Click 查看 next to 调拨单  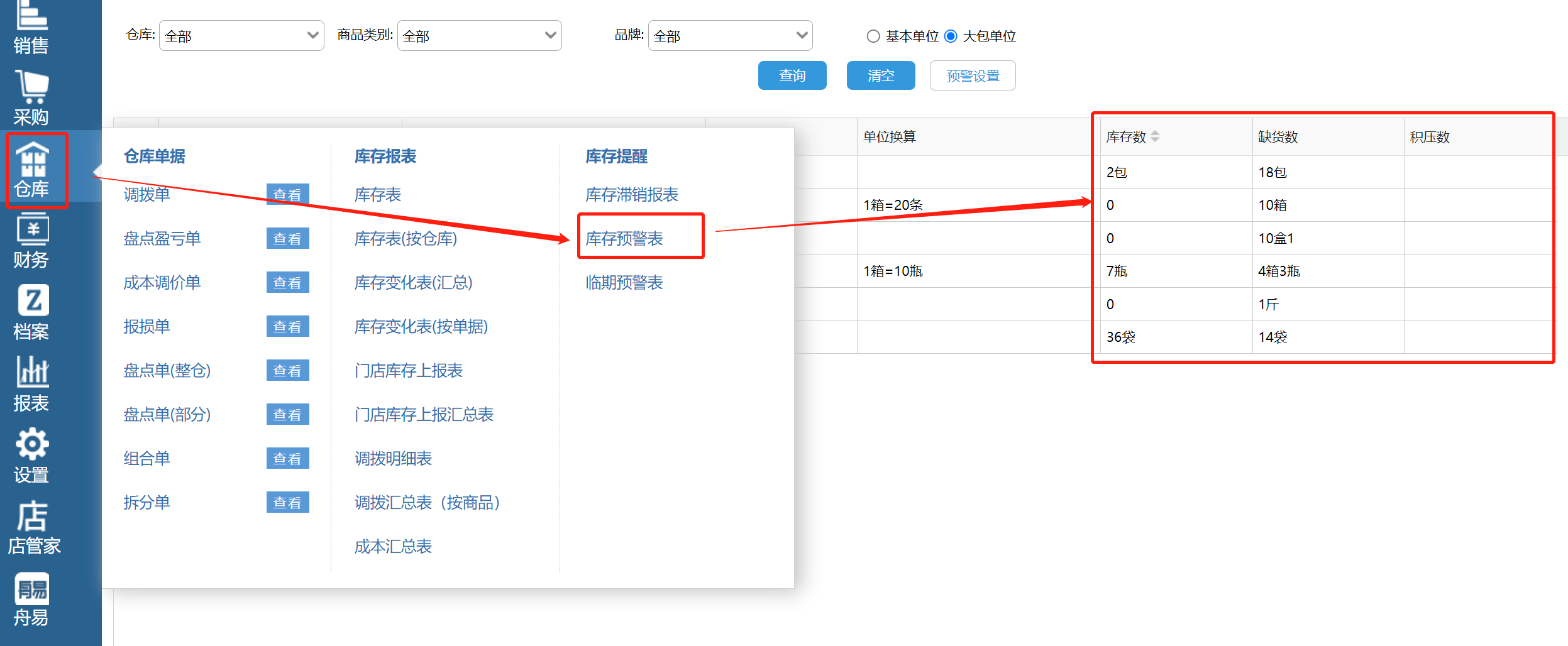click(x=287, y=194)
